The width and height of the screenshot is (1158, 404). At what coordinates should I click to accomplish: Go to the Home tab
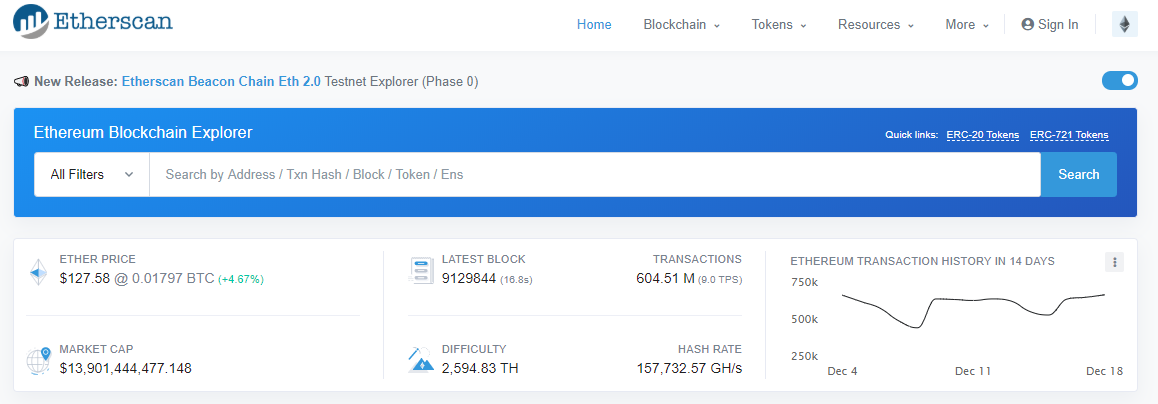[x=594, y=24]
